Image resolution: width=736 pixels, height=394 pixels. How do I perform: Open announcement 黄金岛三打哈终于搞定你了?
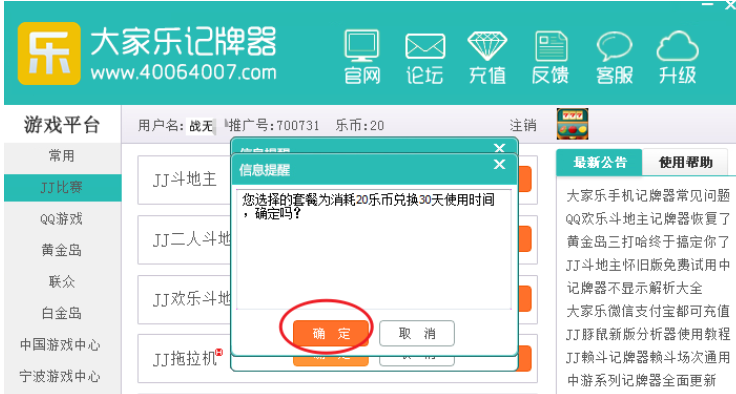pyautogui.click(x=648, y=241)
